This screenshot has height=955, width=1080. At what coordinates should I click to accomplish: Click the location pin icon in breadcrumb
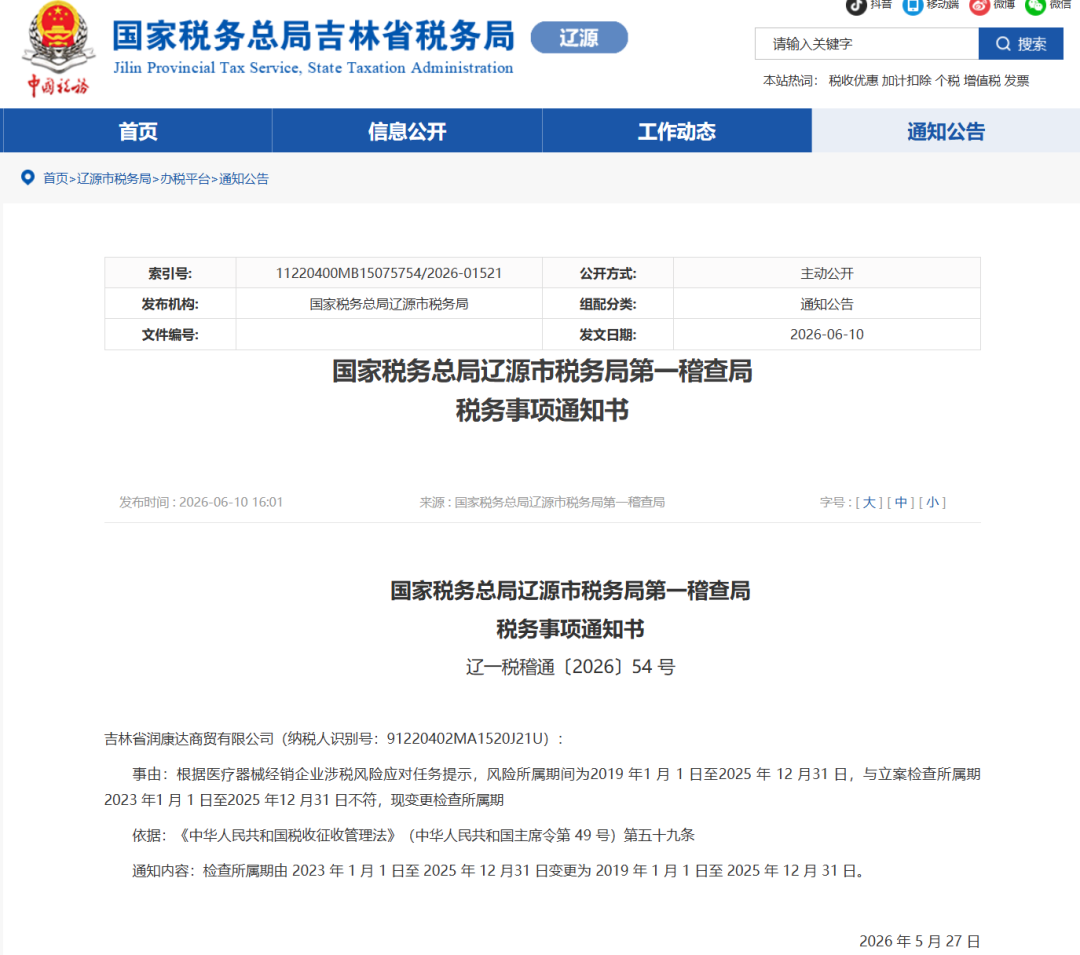point(28,178)
